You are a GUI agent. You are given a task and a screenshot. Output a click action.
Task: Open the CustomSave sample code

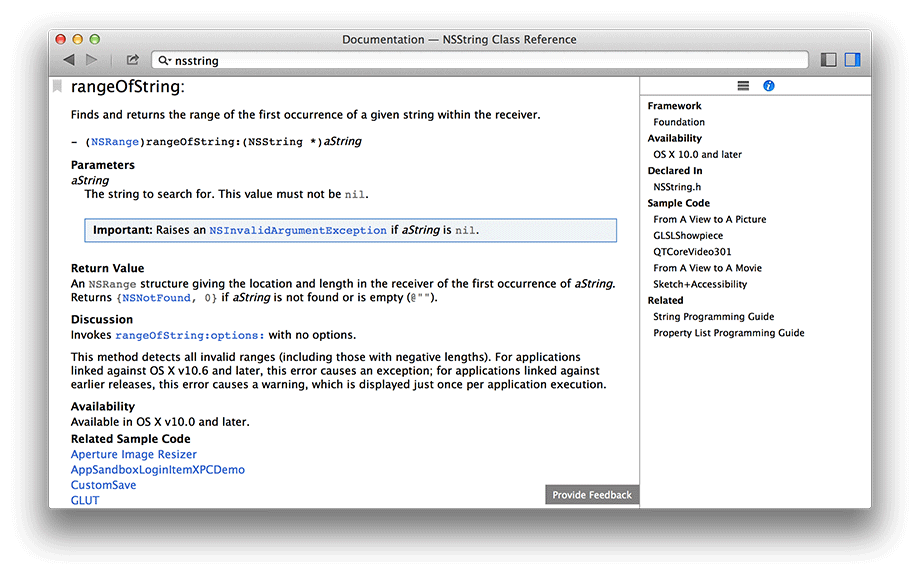click(x=103, y=485)
